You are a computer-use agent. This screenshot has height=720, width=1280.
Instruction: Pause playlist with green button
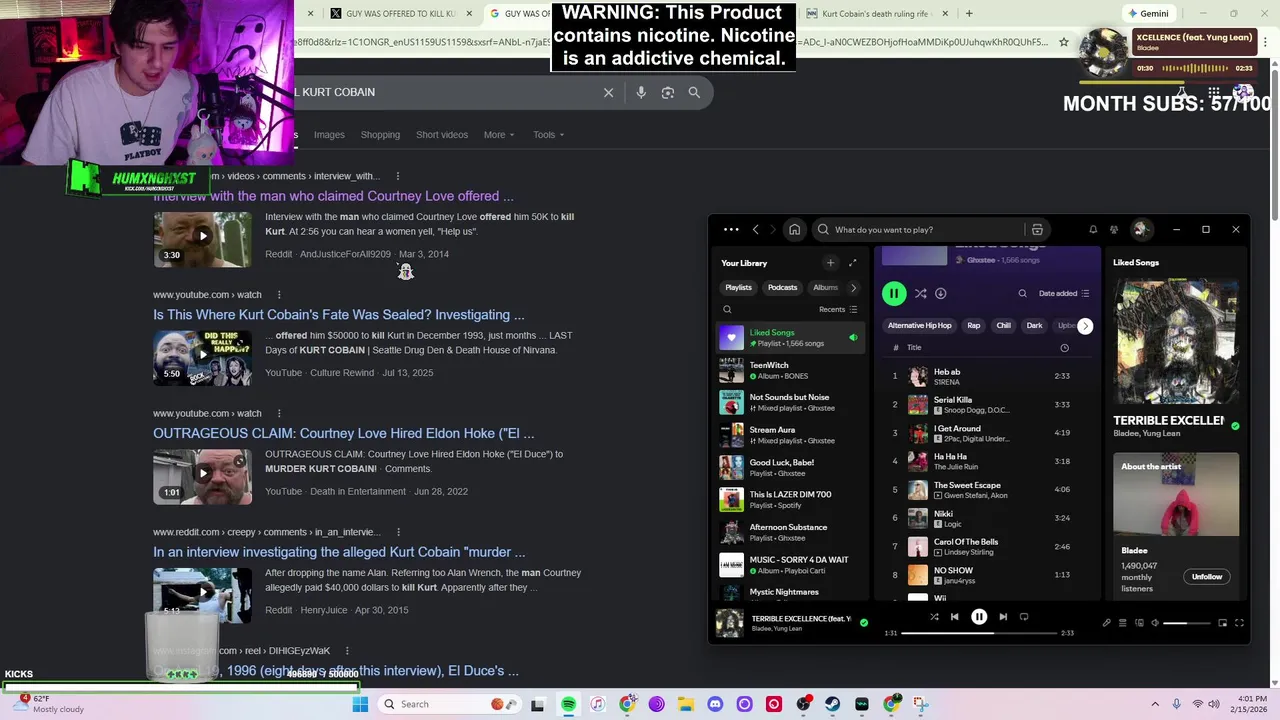tap(894, 293)
